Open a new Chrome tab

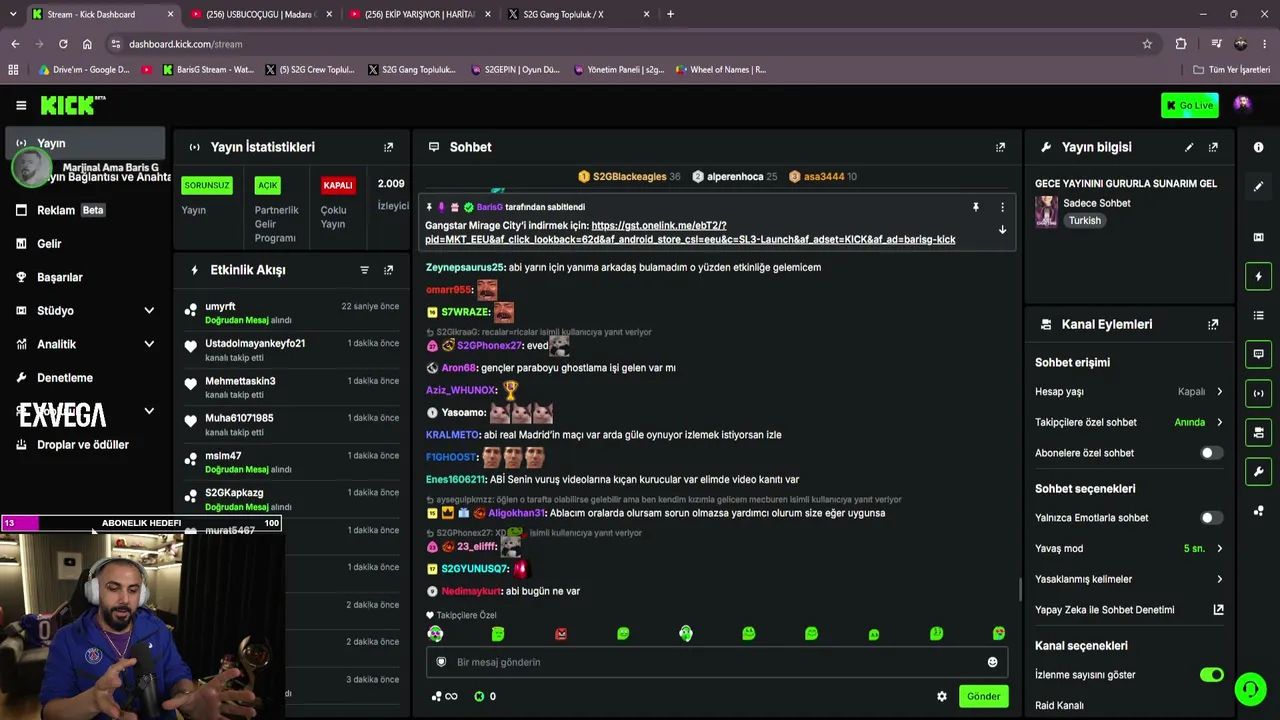670,14
